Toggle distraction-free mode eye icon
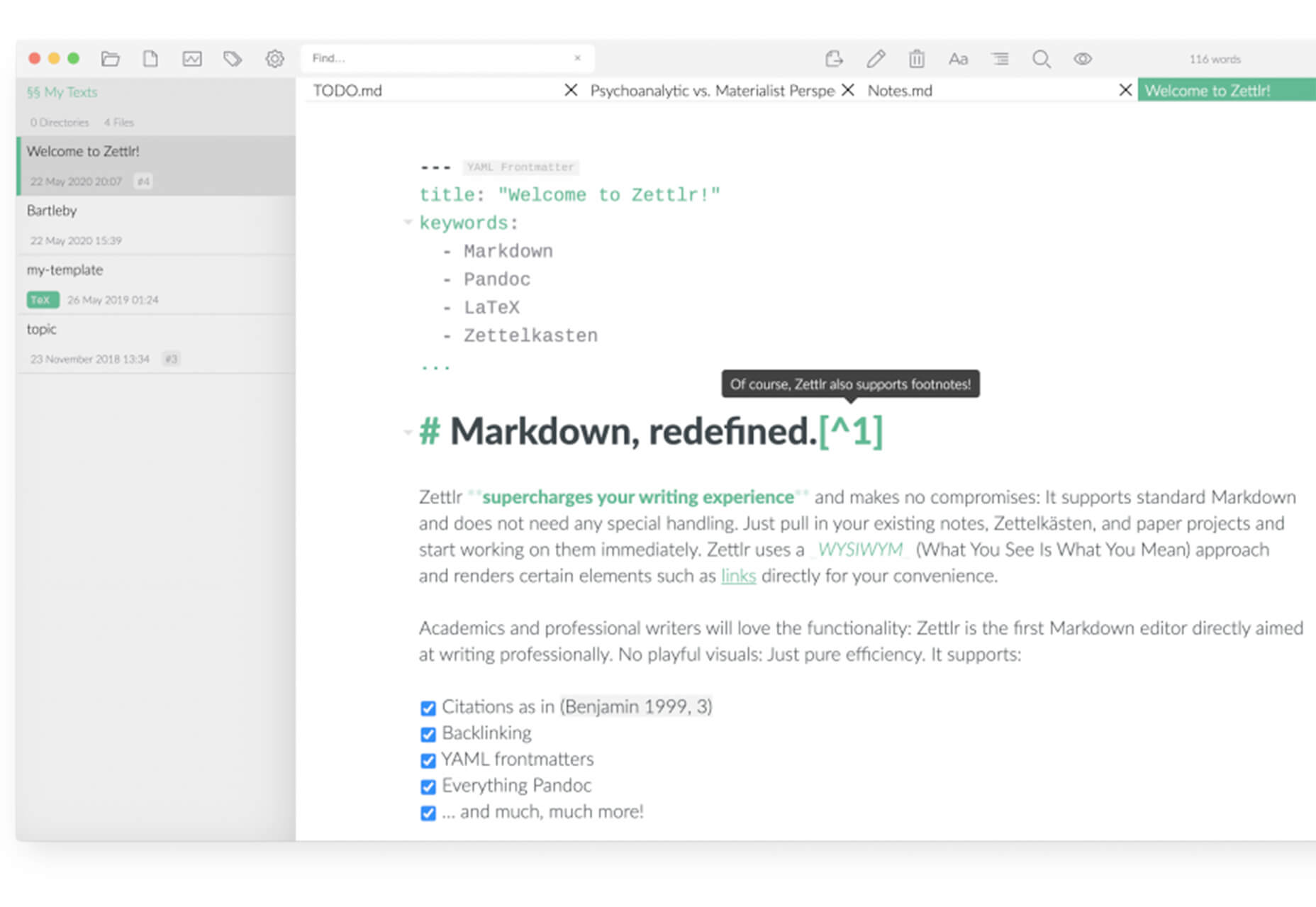Image resolution: width=1316 pixels, height=907 pixels. coord(1083,59)
